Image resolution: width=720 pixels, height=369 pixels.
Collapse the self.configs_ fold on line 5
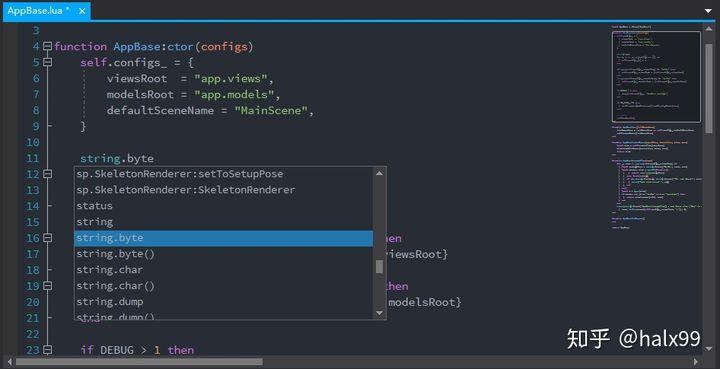tap(47, 62)
